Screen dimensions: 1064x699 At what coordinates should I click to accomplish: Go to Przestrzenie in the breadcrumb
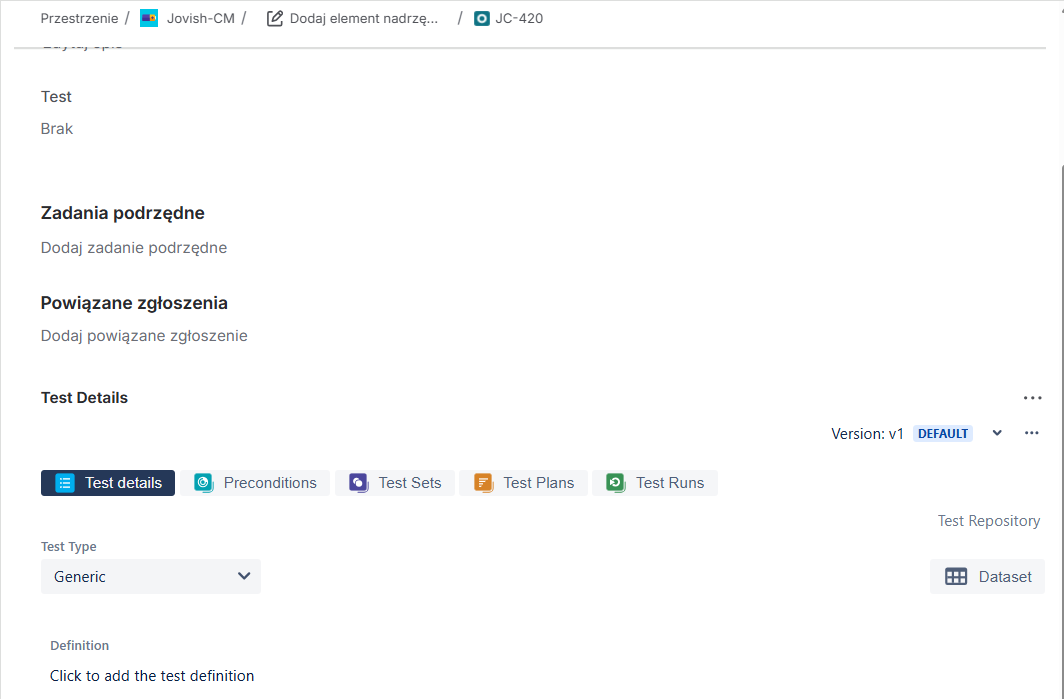click(x=78, y=18)
